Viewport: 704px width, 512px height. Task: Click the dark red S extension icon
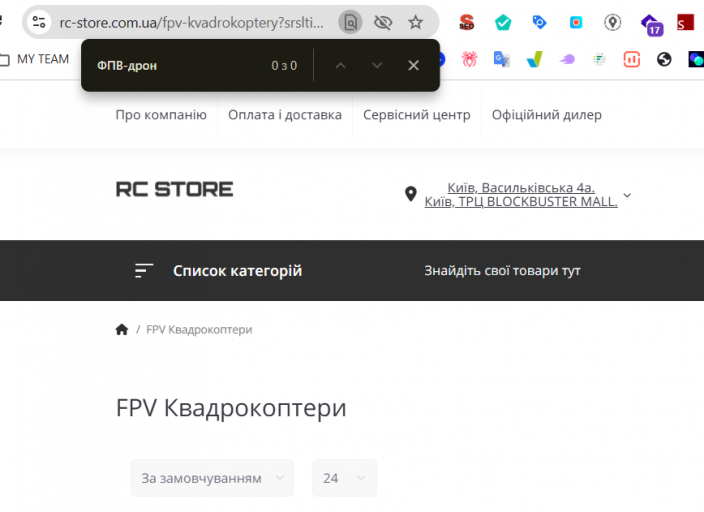point(685,22)
